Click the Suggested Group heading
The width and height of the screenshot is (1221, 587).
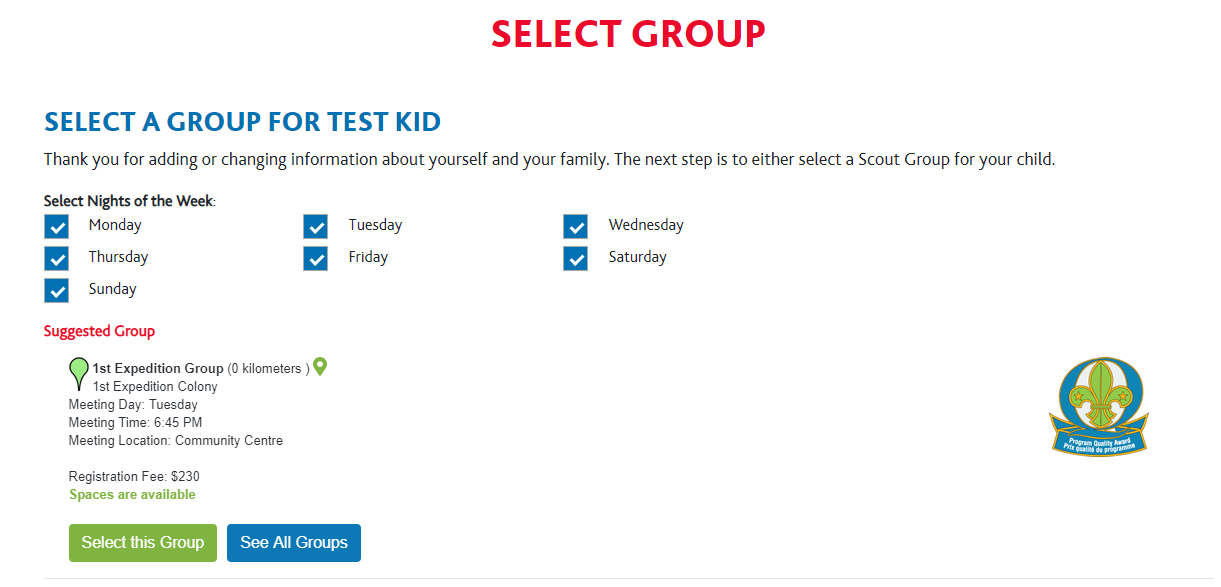[99, 331]
